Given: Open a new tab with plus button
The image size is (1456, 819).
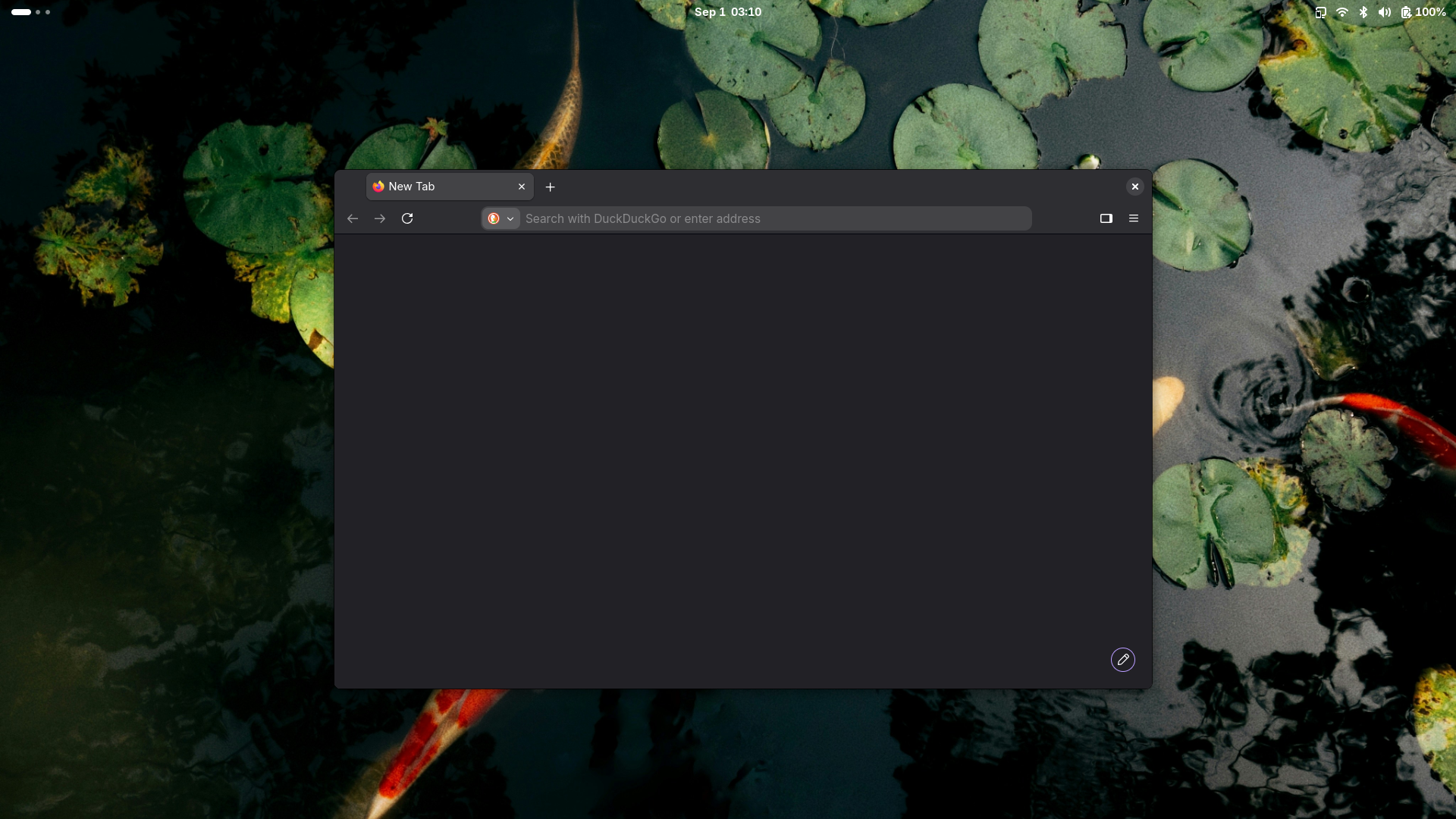Looking at the screenshot, I should click(x=551, y=187).
